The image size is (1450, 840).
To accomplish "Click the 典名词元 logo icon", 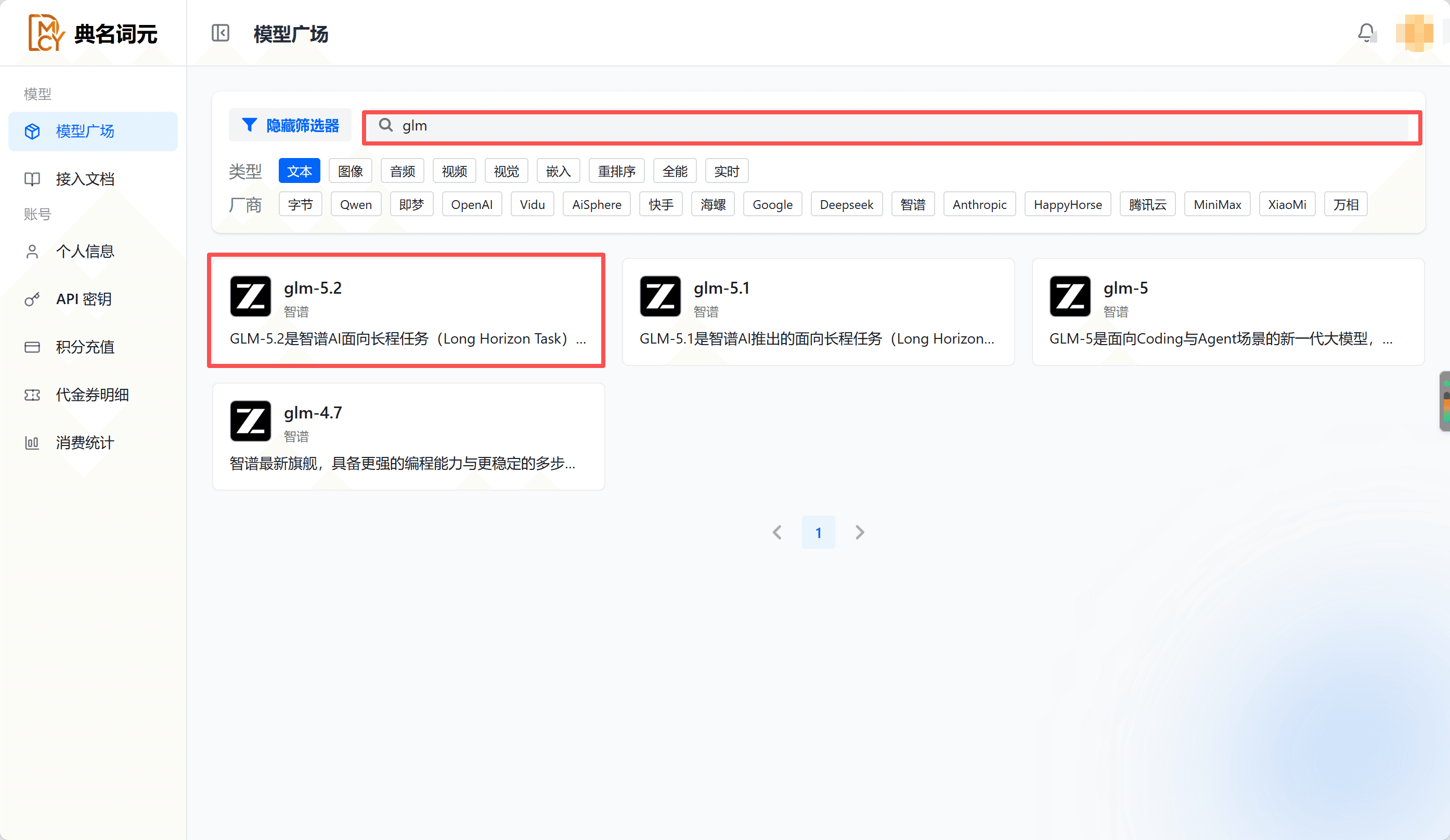I will 46,33.
